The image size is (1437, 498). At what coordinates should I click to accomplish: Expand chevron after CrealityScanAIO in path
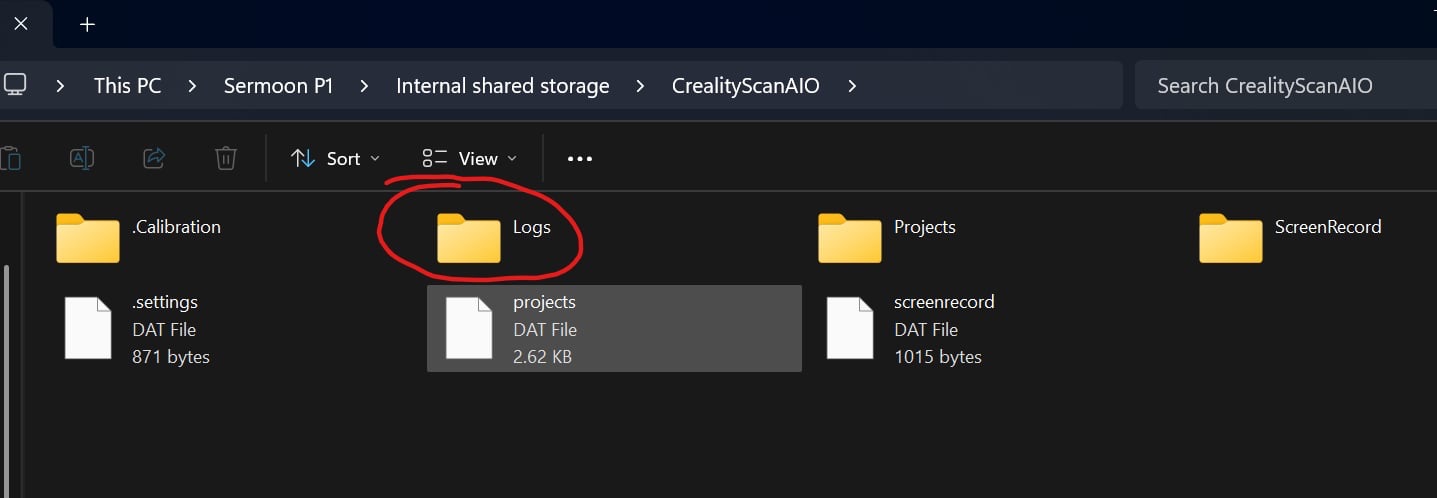click(852, 86)
